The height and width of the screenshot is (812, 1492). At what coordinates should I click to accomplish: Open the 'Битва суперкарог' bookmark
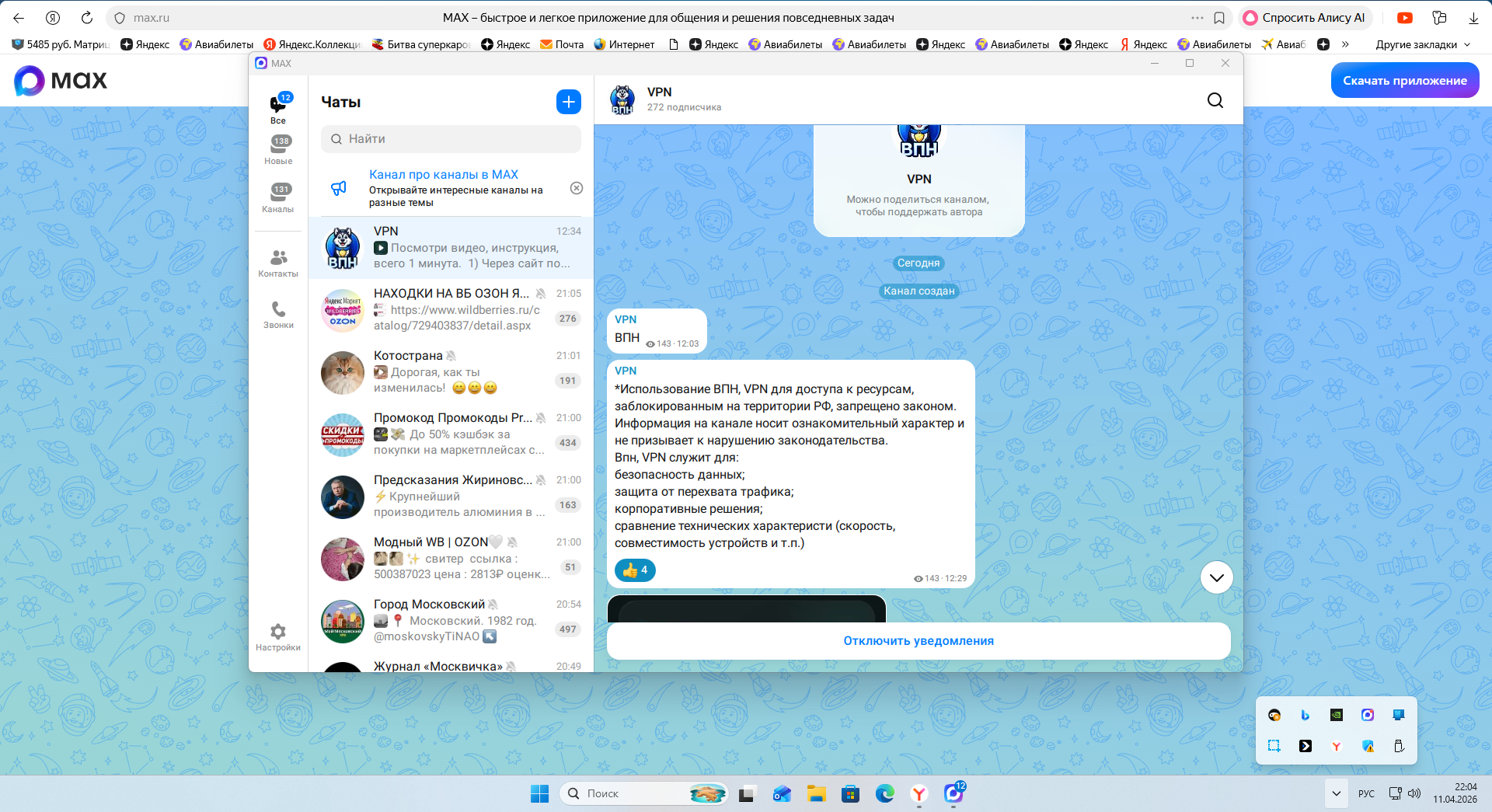[420, 44]
